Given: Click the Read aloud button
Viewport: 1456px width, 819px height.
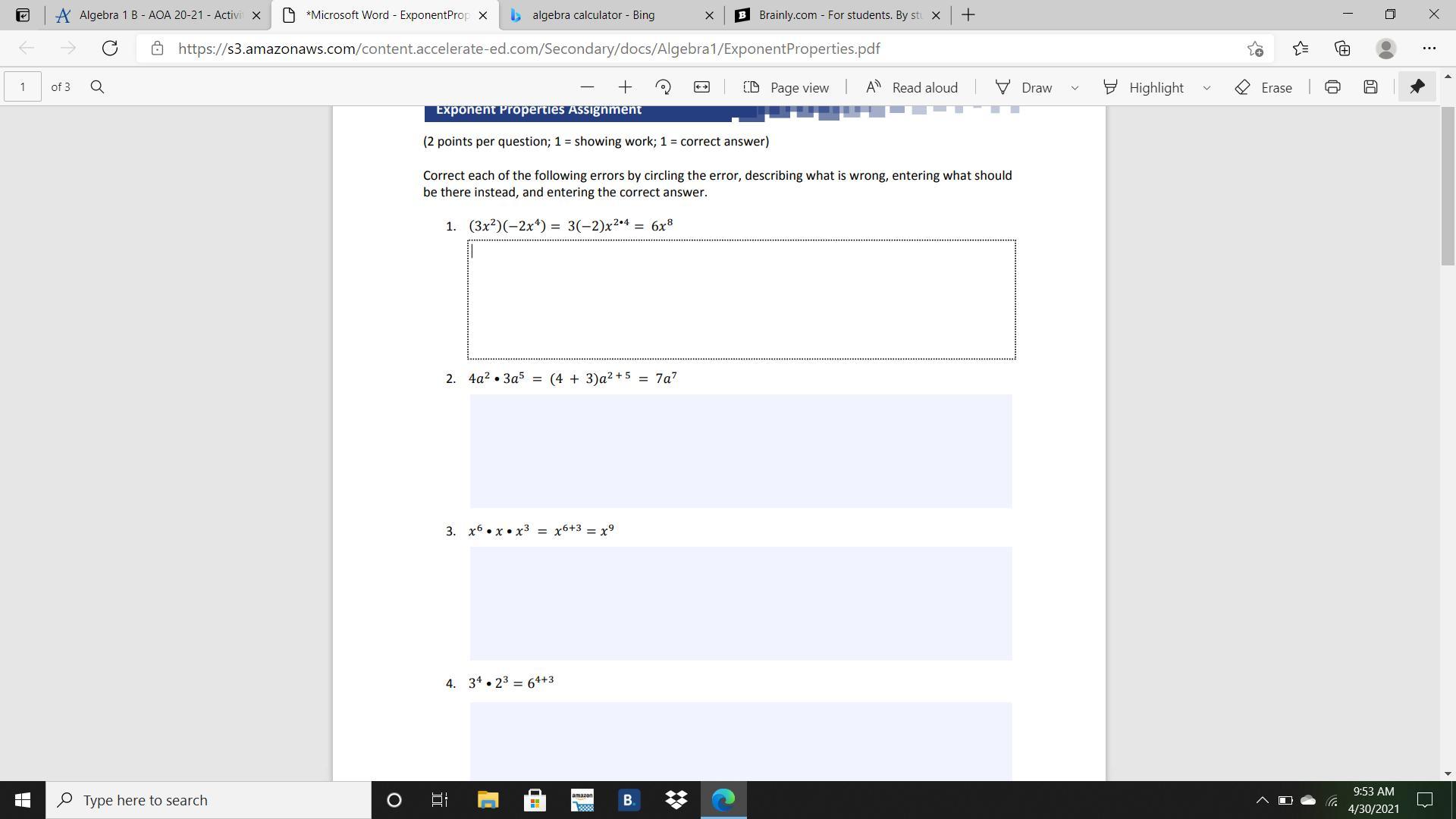Looking at the screenshot, I should [912, 87].
